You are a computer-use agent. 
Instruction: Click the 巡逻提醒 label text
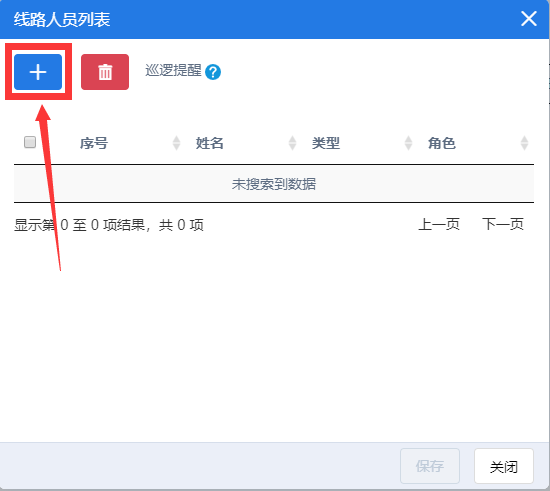point(173,70)
